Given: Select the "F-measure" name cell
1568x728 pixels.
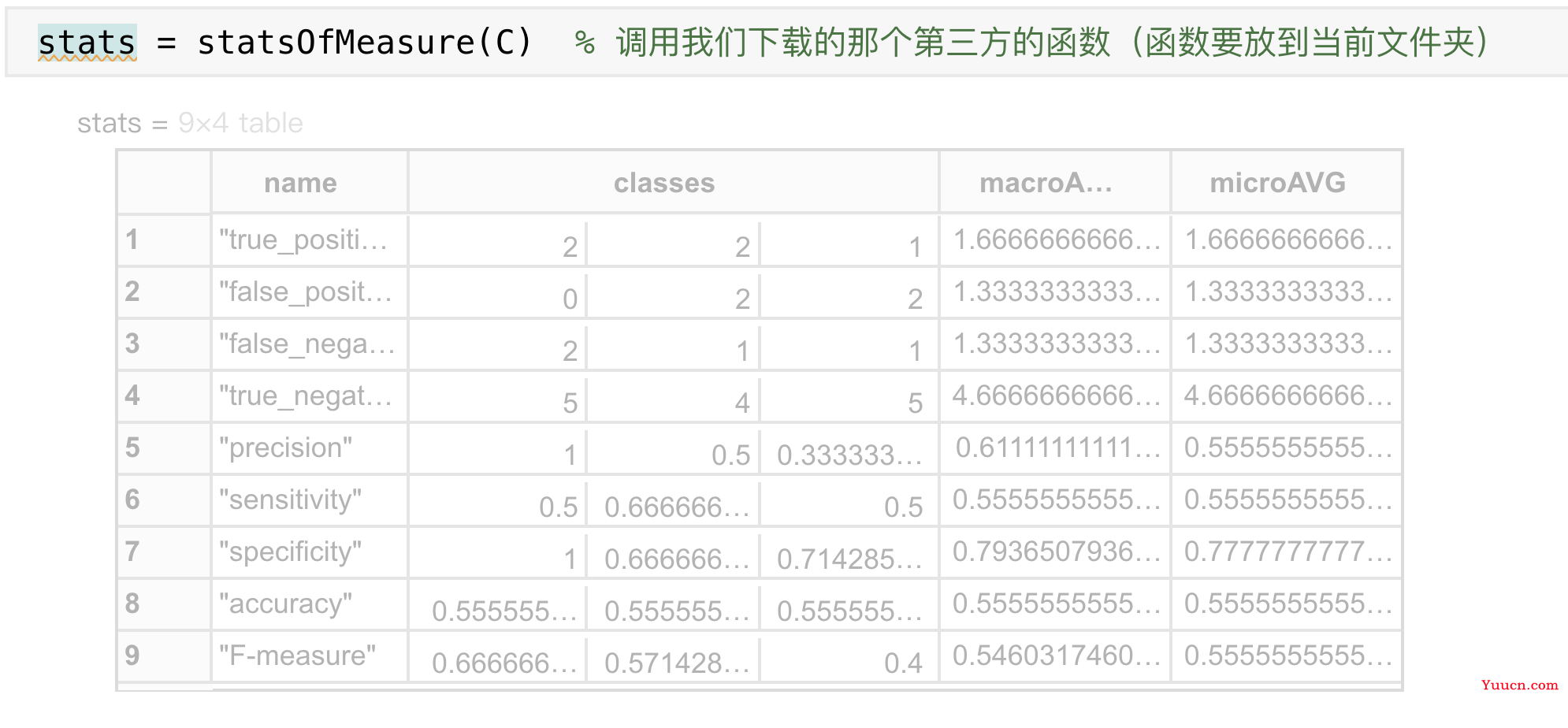Looking at the screenshot, I should pyautogui.click(x=309, y=656).
